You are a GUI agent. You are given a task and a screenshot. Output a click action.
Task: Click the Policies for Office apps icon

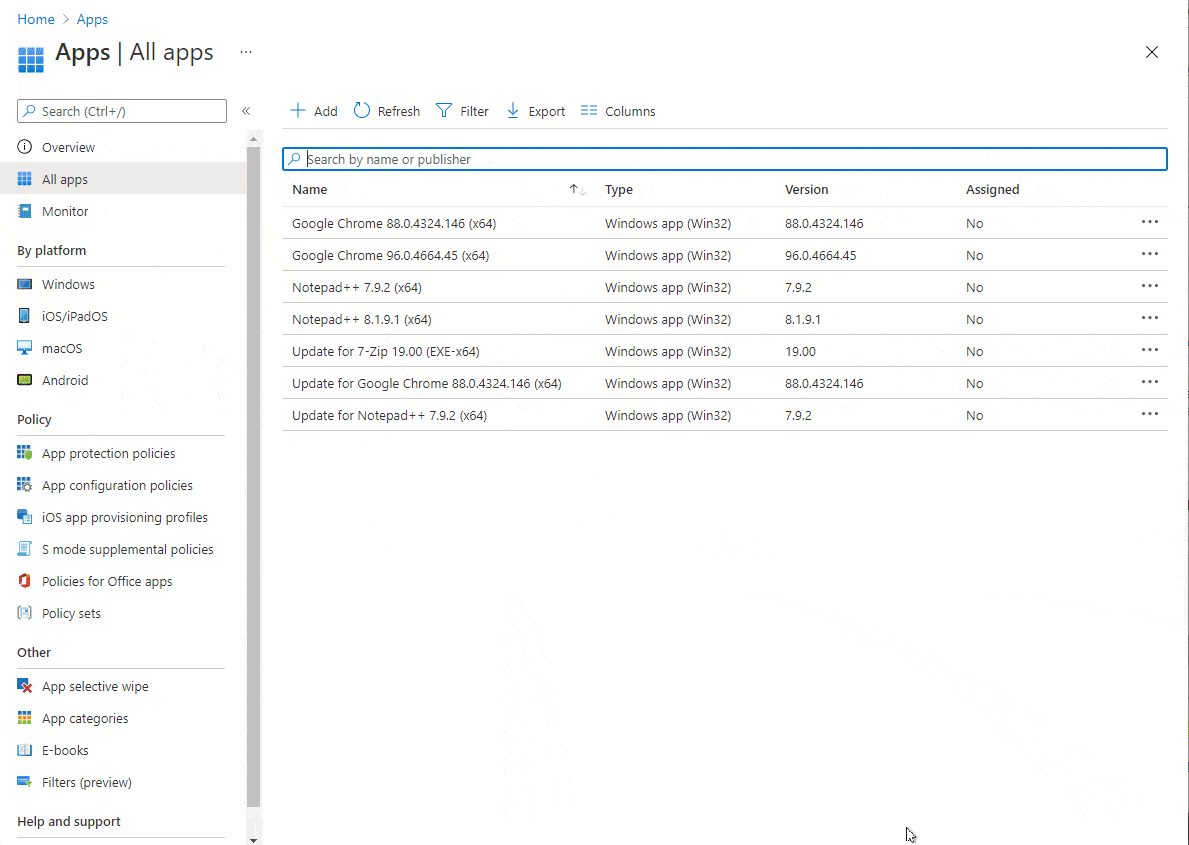tap(24, 581)
